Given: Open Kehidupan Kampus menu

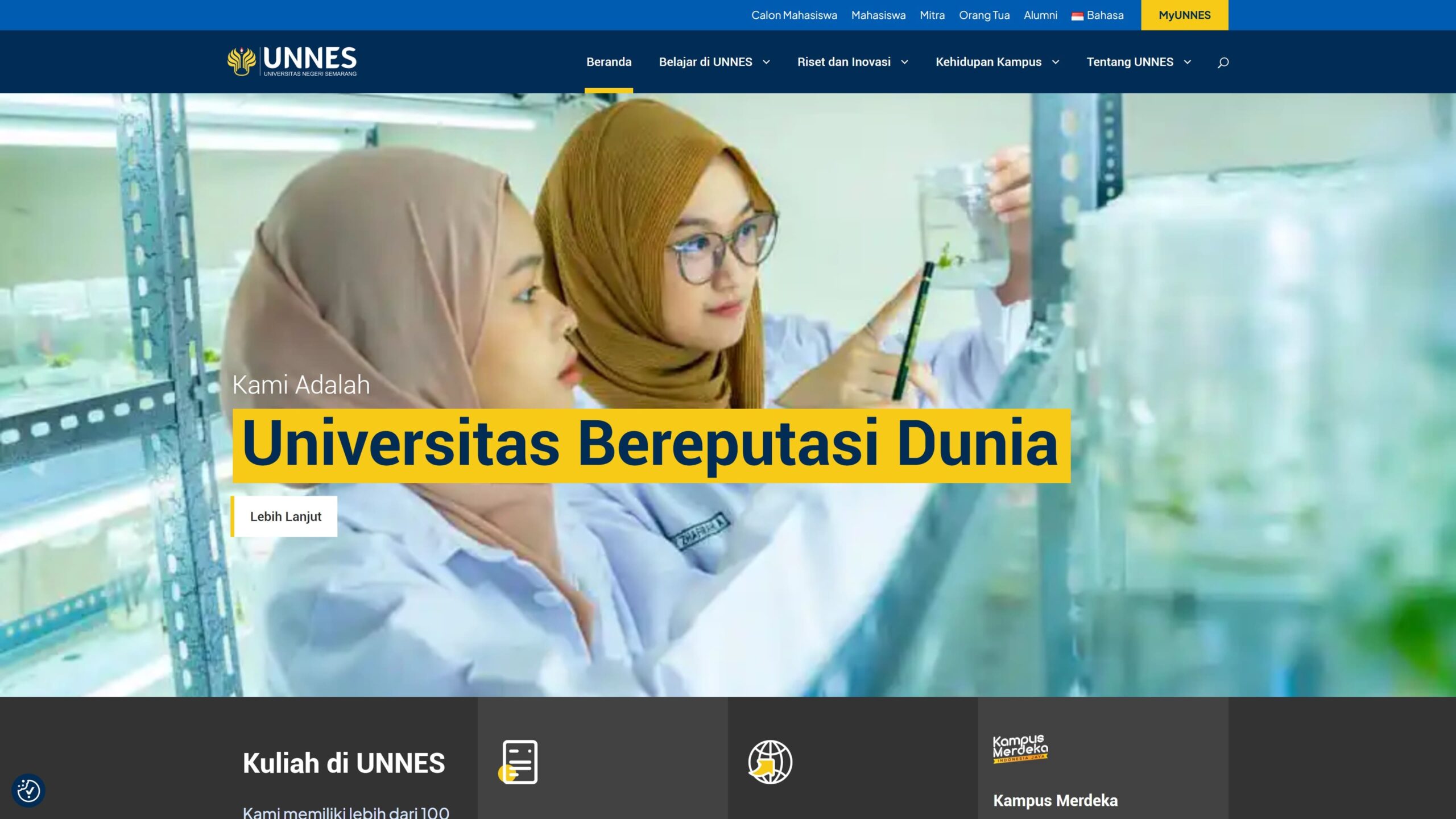Looking at the screenshot, I should (988, 61).
